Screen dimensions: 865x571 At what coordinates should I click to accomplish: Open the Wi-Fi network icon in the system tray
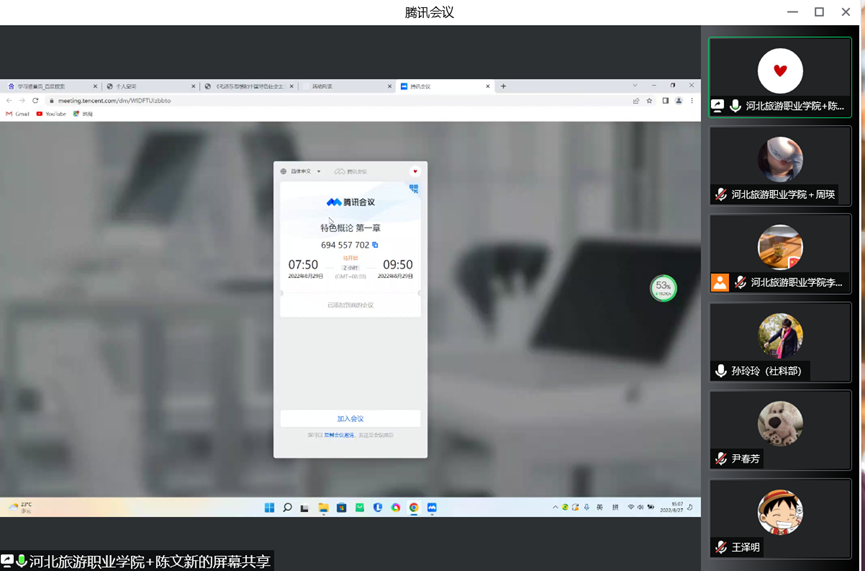pos(631,507)
